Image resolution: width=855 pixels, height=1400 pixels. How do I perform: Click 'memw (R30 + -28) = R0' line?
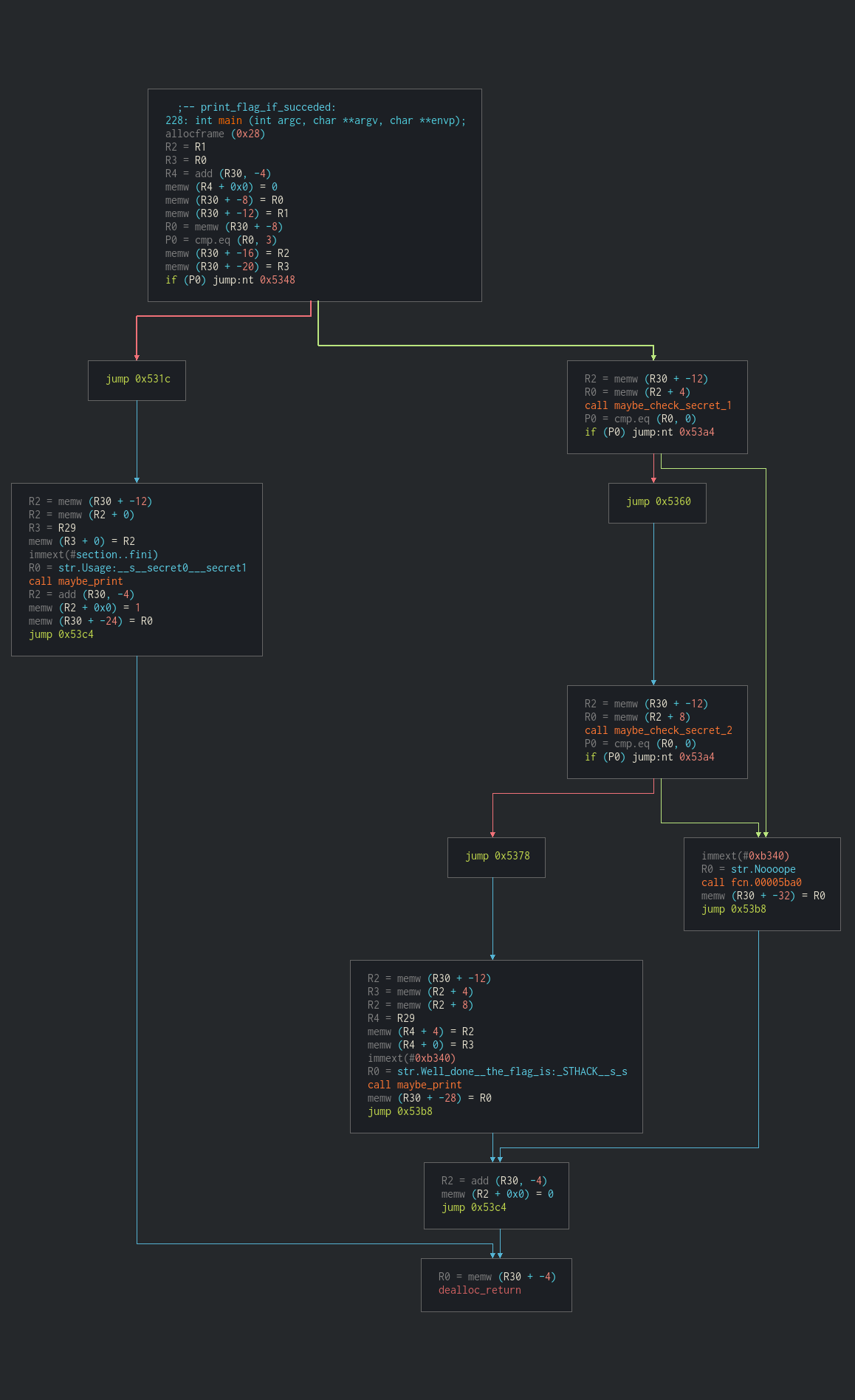tap(430, 1098)
